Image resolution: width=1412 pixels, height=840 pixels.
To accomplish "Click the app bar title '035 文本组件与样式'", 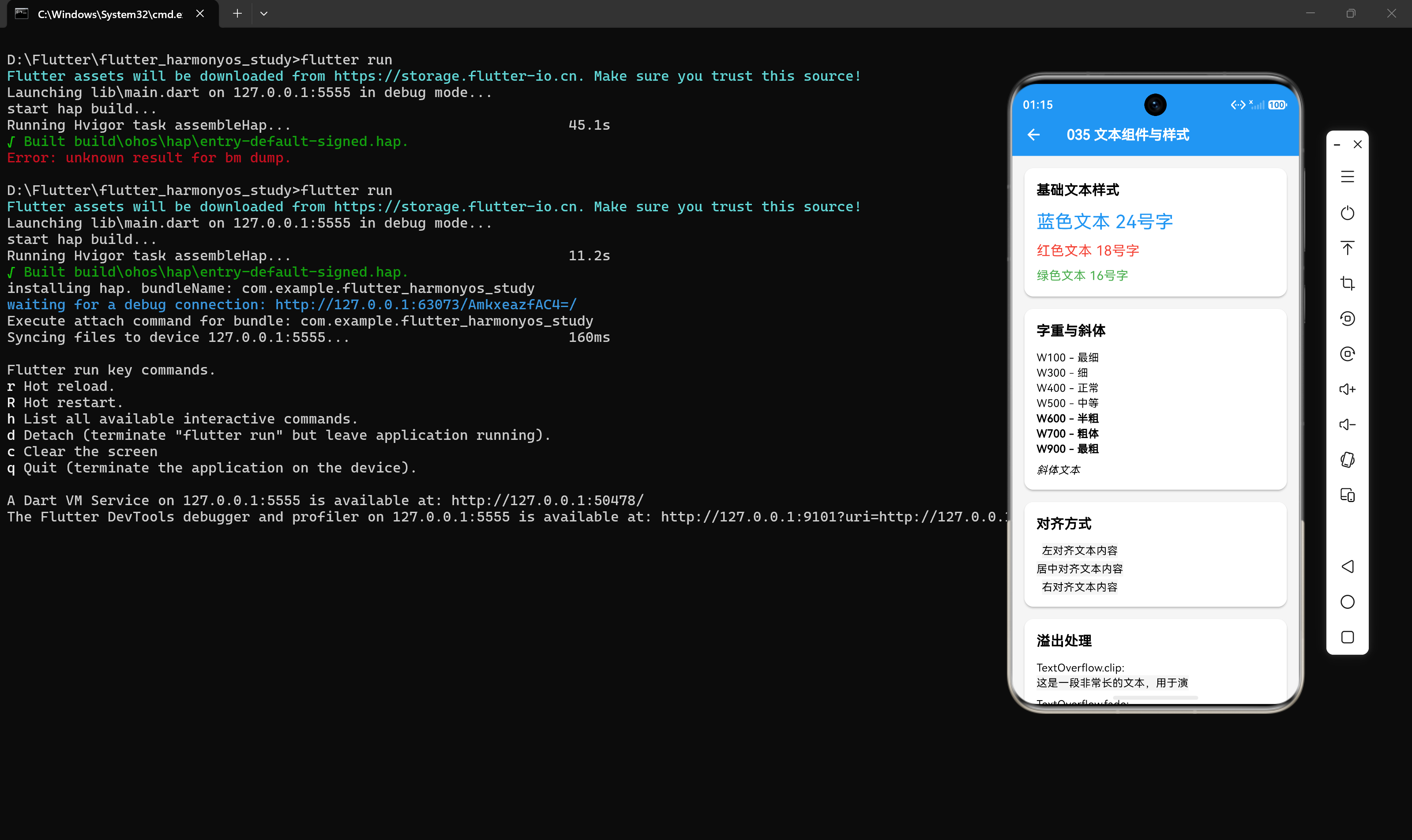I will pos(1127,135).
